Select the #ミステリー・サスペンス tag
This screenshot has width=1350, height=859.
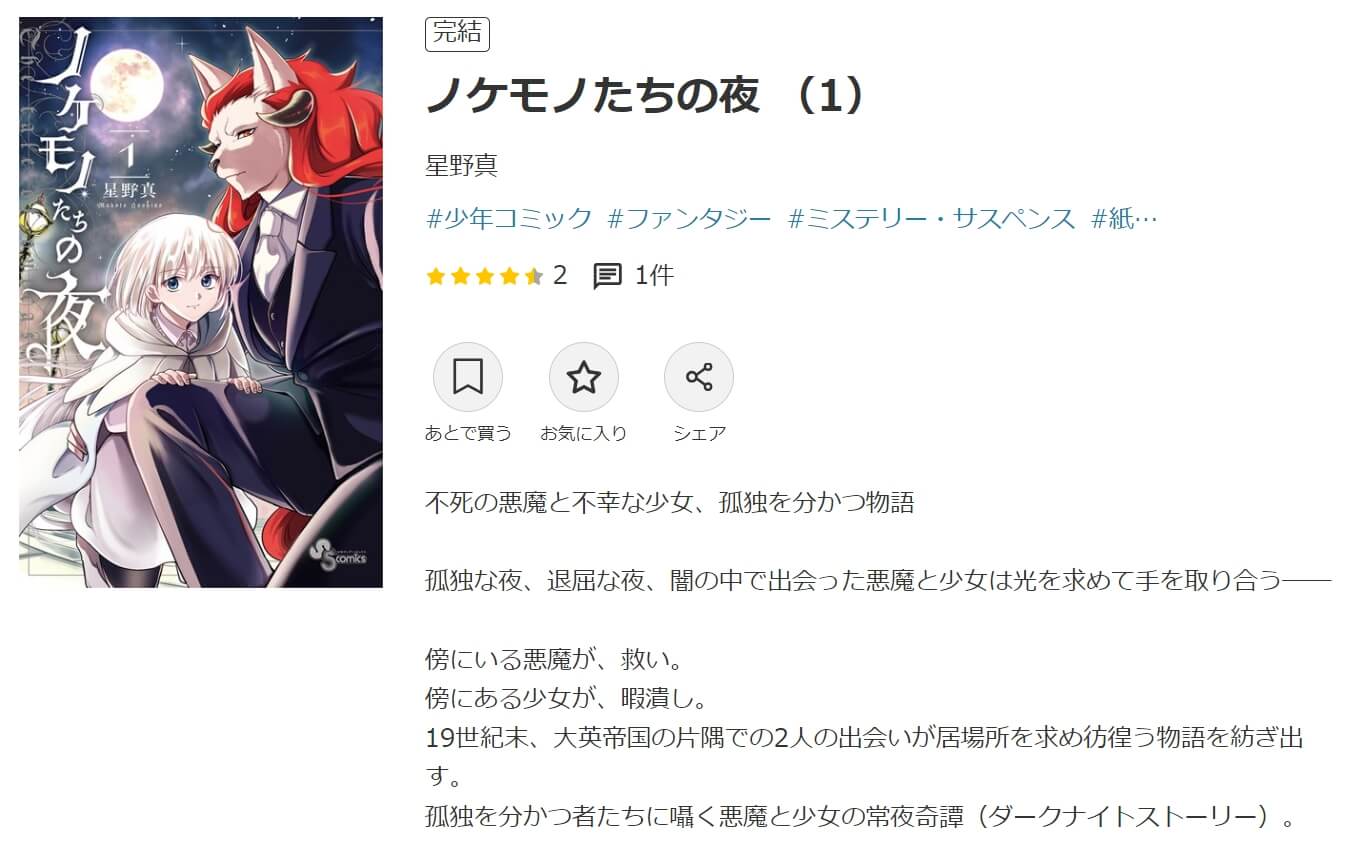pos(932,219)
